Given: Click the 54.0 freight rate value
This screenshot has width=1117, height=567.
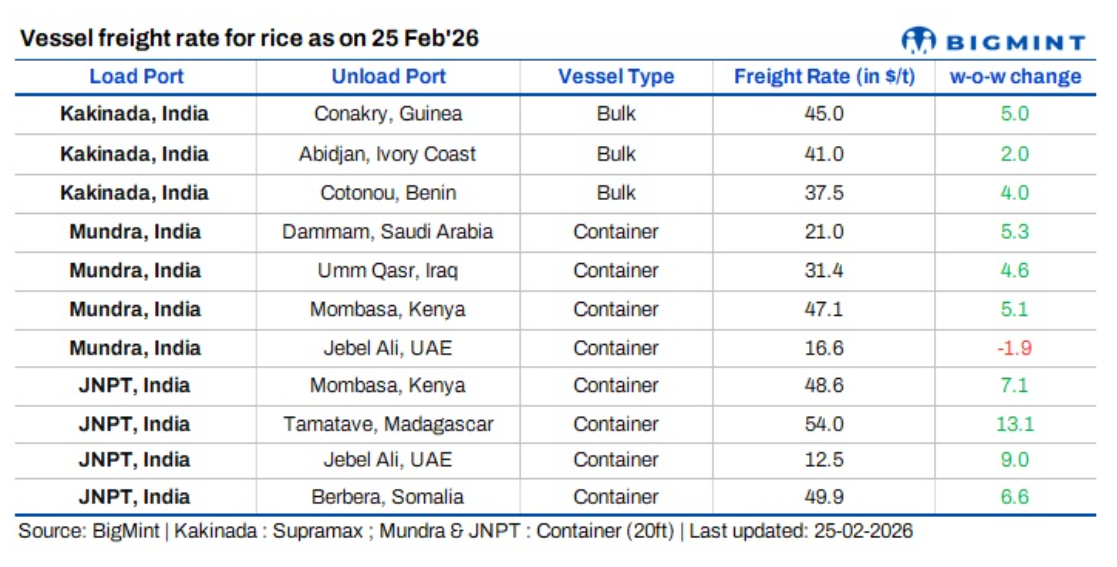Looking at the screenshot, I should pos(824,424).
